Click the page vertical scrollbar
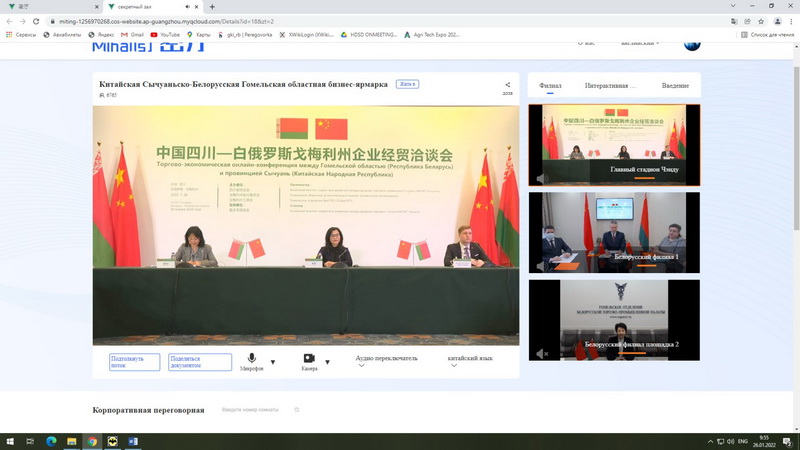 (x=796, y=148)
